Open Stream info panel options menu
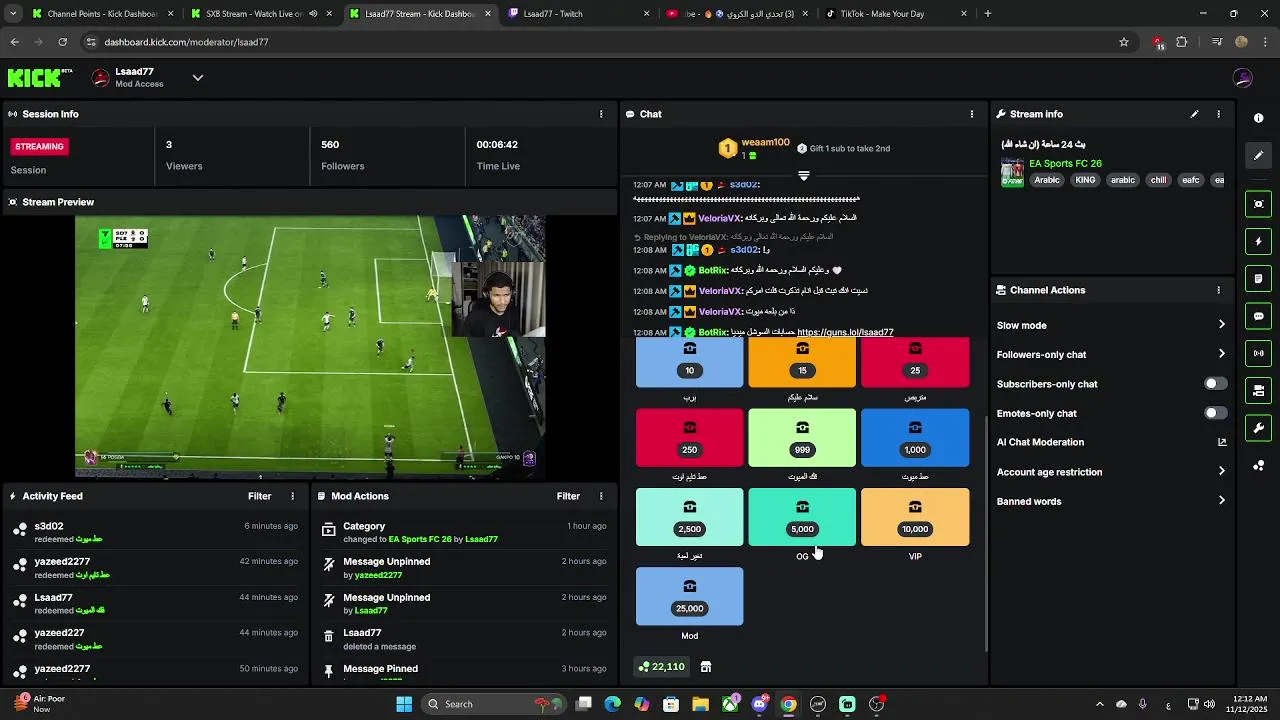Screen dimensions: 1280x720 point(1218,114)
